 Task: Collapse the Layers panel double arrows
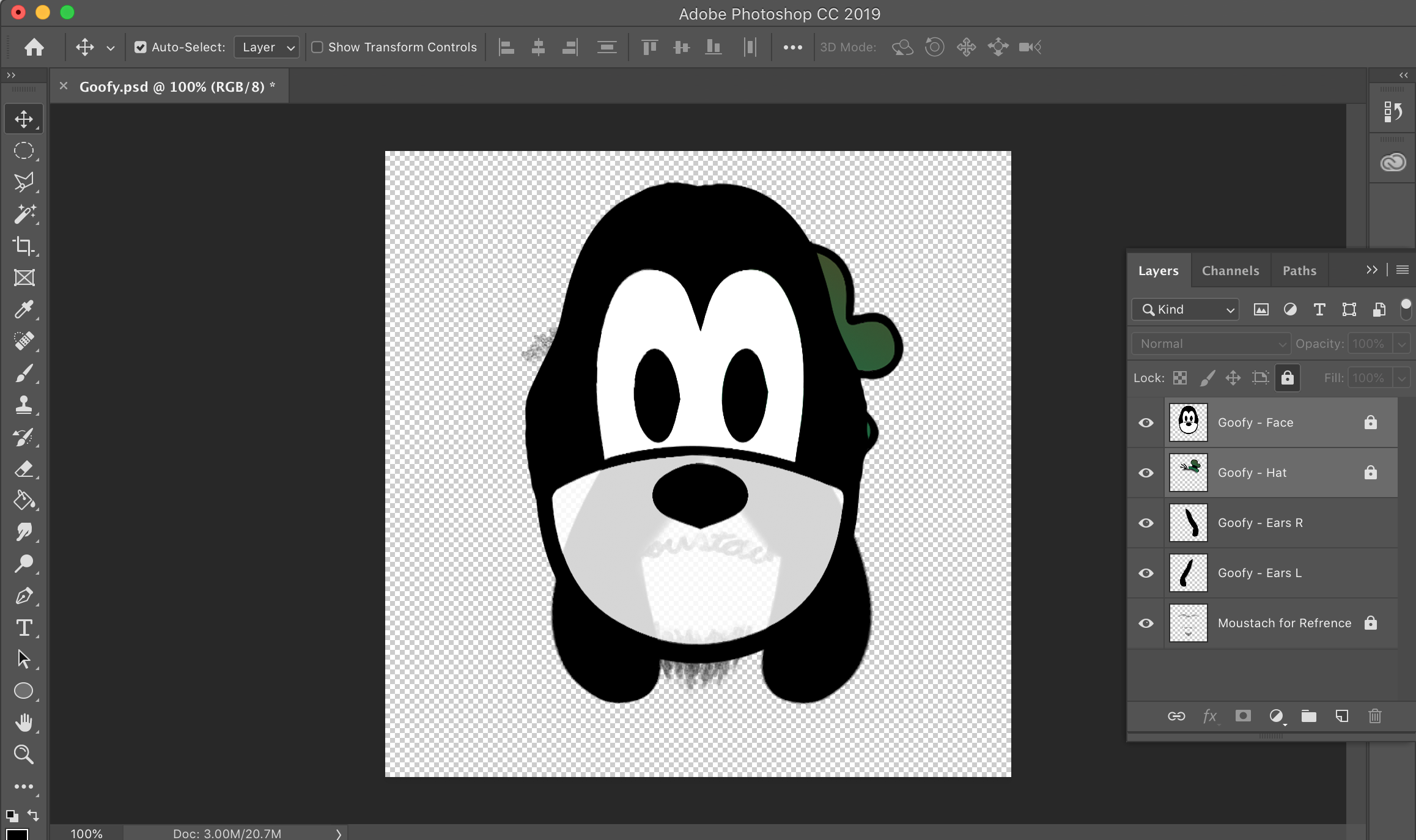[x=1372, y=270]
